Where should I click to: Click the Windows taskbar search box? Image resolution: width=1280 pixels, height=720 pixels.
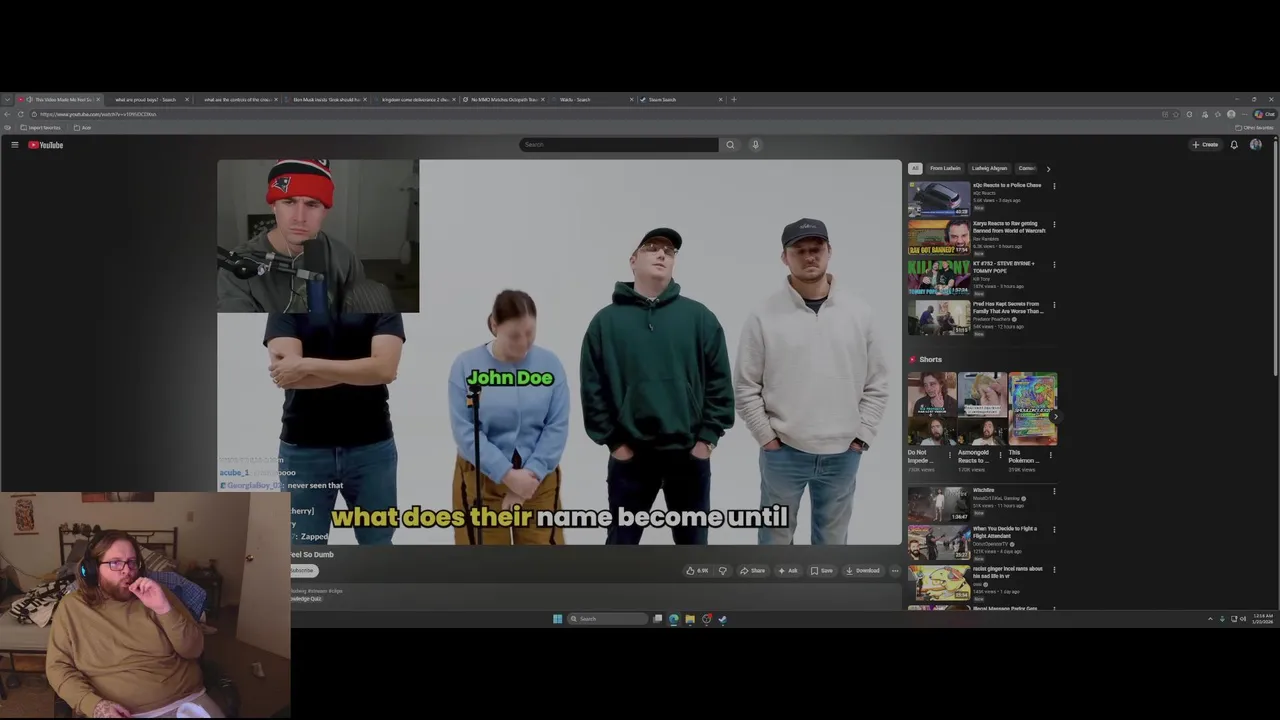(x=607, y=619)
